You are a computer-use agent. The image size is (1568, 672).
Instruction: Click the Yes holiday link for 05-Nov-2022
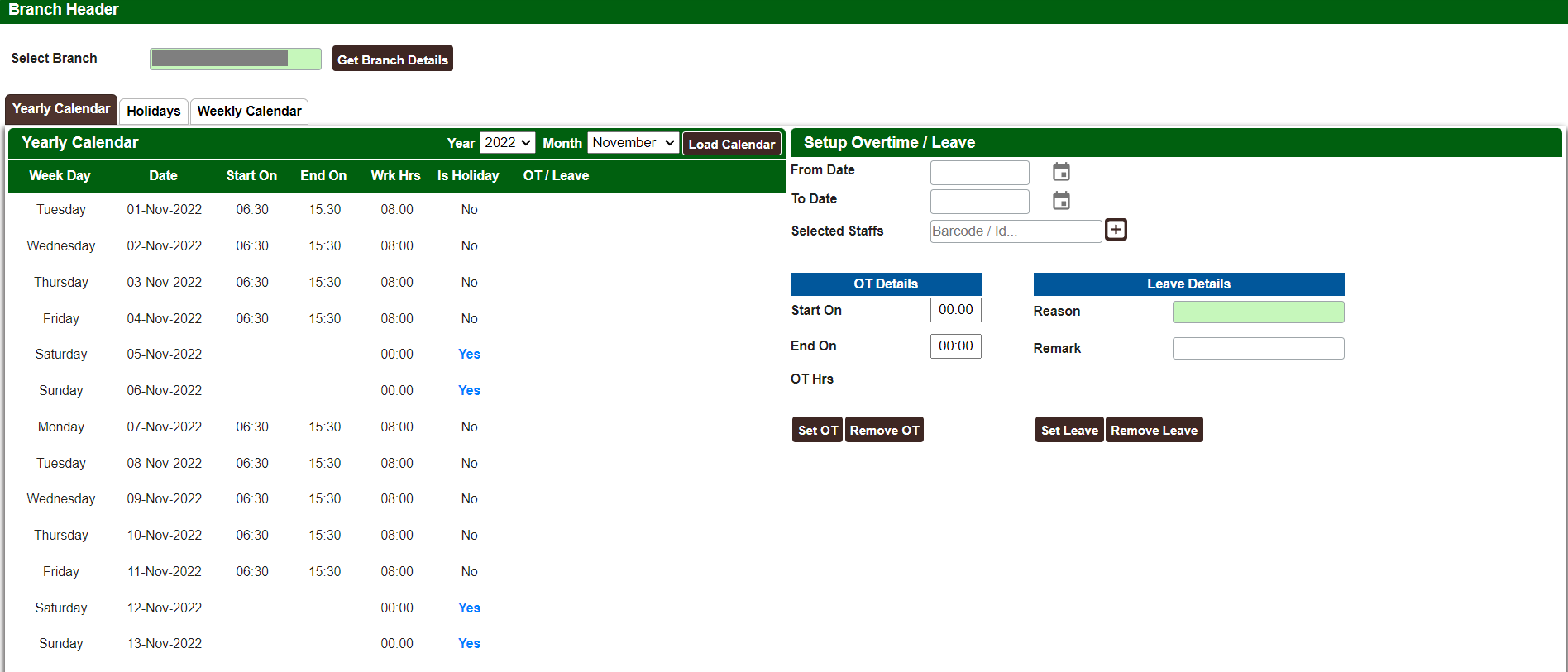[469, 355]
